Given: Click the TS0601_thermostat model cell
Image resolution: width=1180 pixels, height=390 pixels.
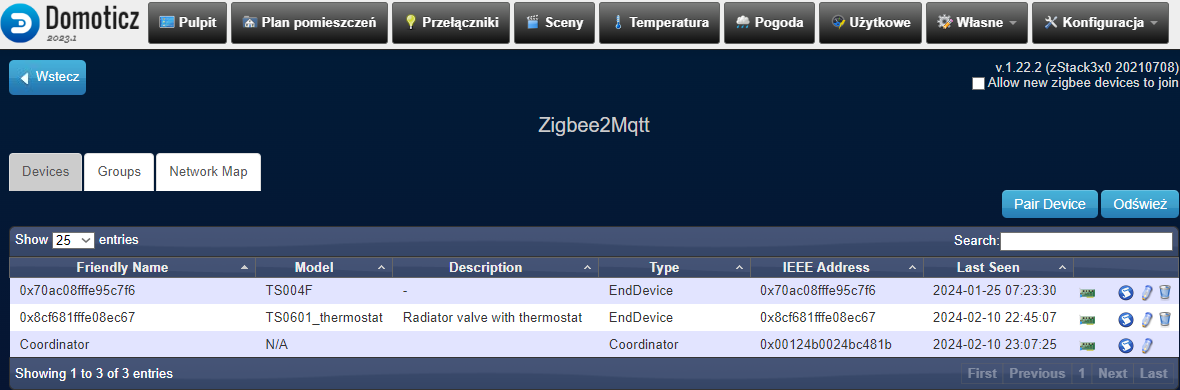Looking at the screenshot, I should 324,318.
